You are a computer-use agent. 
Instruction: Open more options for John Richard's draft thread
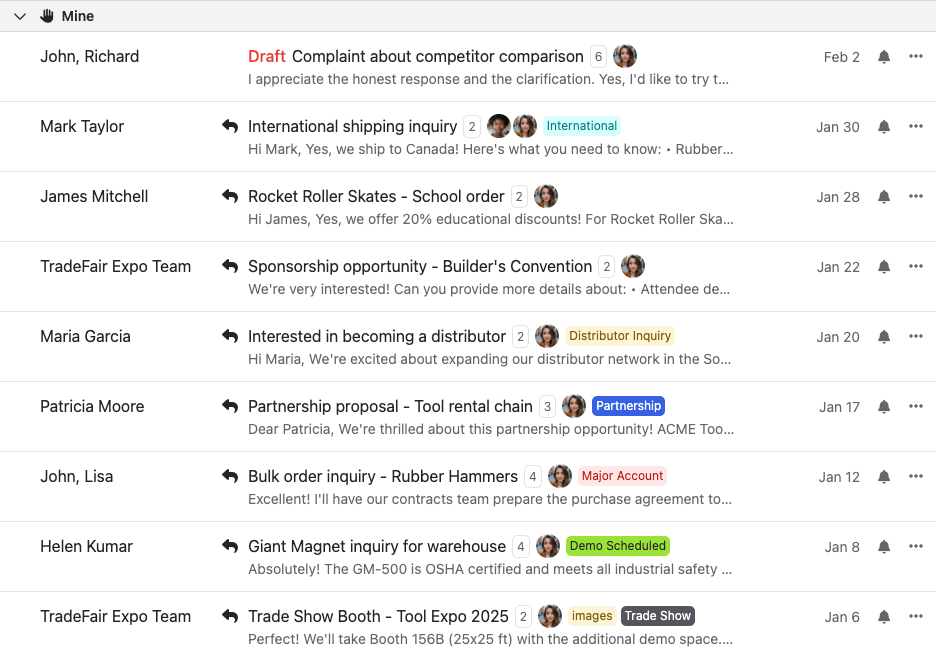tap(915, 57)
